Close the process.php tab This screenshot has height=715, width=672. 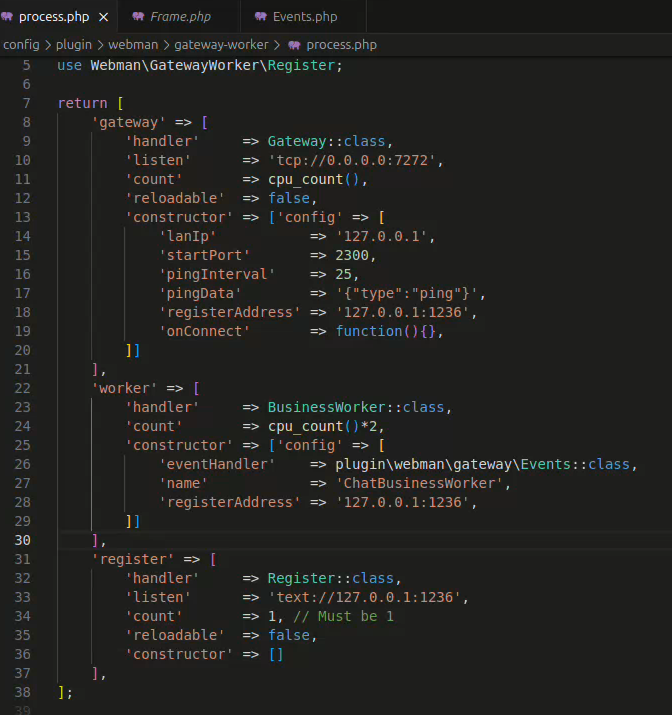[103, 17]
